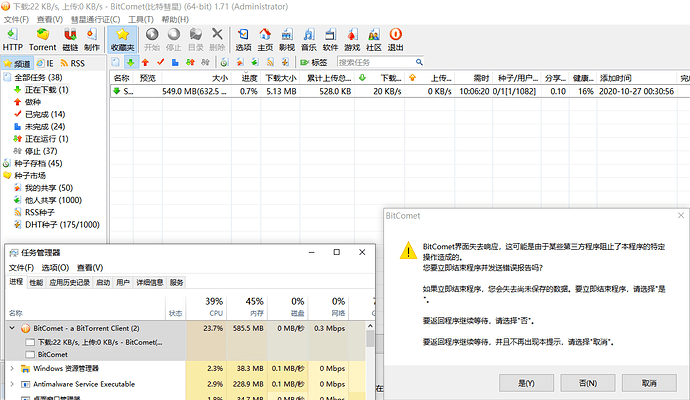Open the 查看(V) menu in BitComet
Screen dimensions: 690x400
click(50, 19)
